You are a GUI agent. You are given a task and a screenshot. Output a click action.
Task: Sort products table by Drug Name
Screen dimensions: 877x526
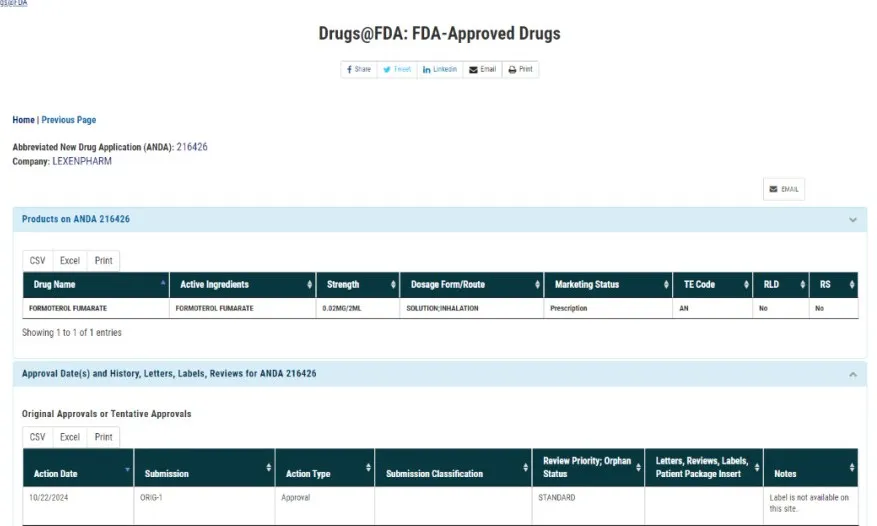click(x=95, y=285)
